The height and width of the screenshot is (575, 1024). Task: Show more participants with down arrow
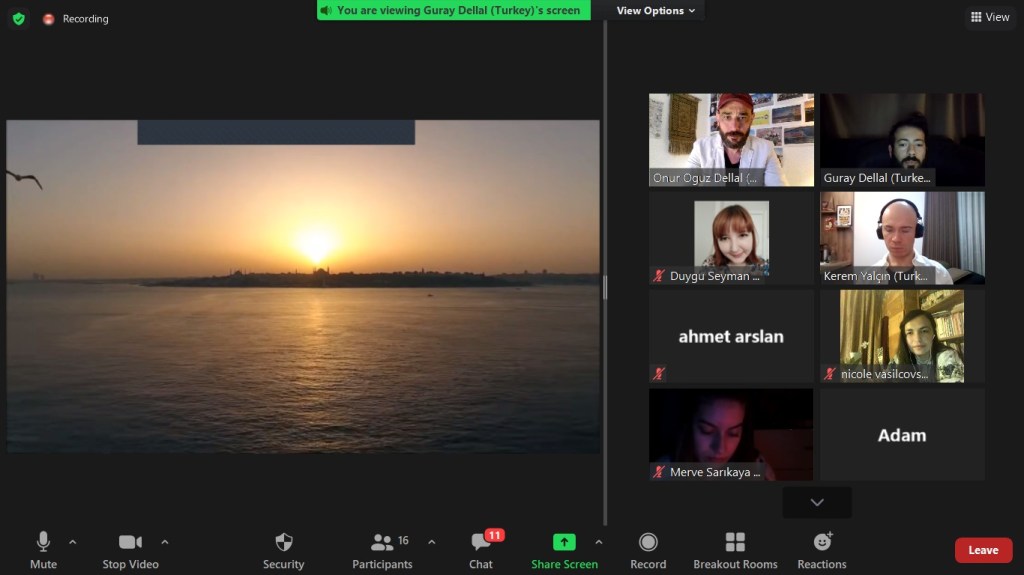pos(817,502)
